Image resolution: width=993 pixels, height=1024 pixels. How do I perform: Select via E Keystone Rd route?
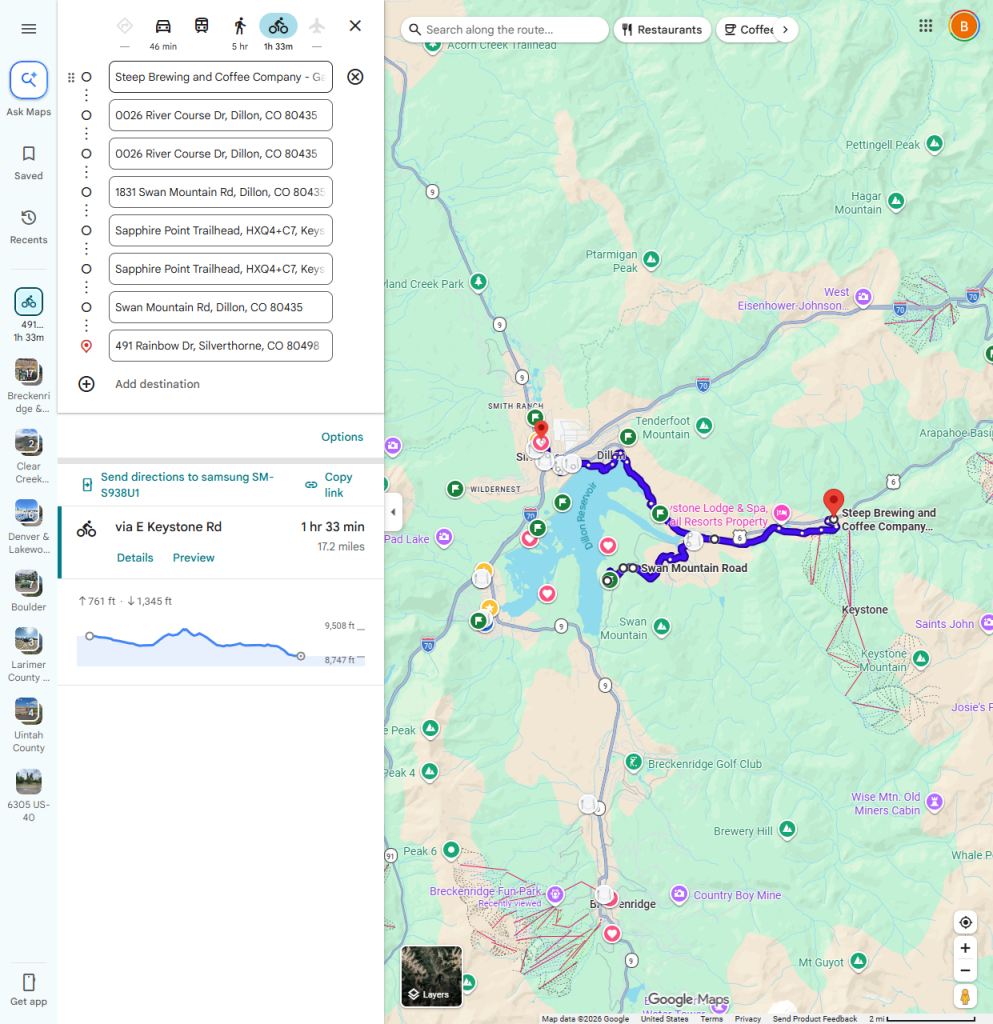(x=221, y=542)
